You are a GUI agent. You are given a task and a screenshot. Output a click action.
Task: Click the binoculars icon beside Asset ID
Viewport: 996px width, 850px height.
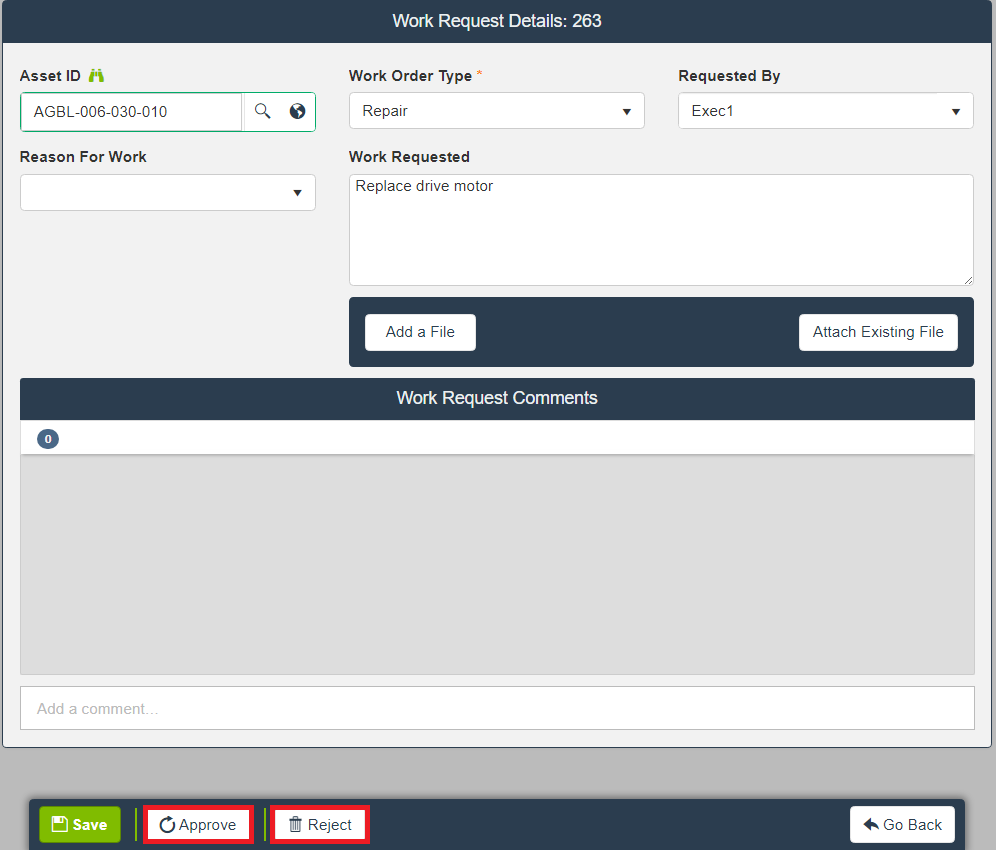coord(96,76)
